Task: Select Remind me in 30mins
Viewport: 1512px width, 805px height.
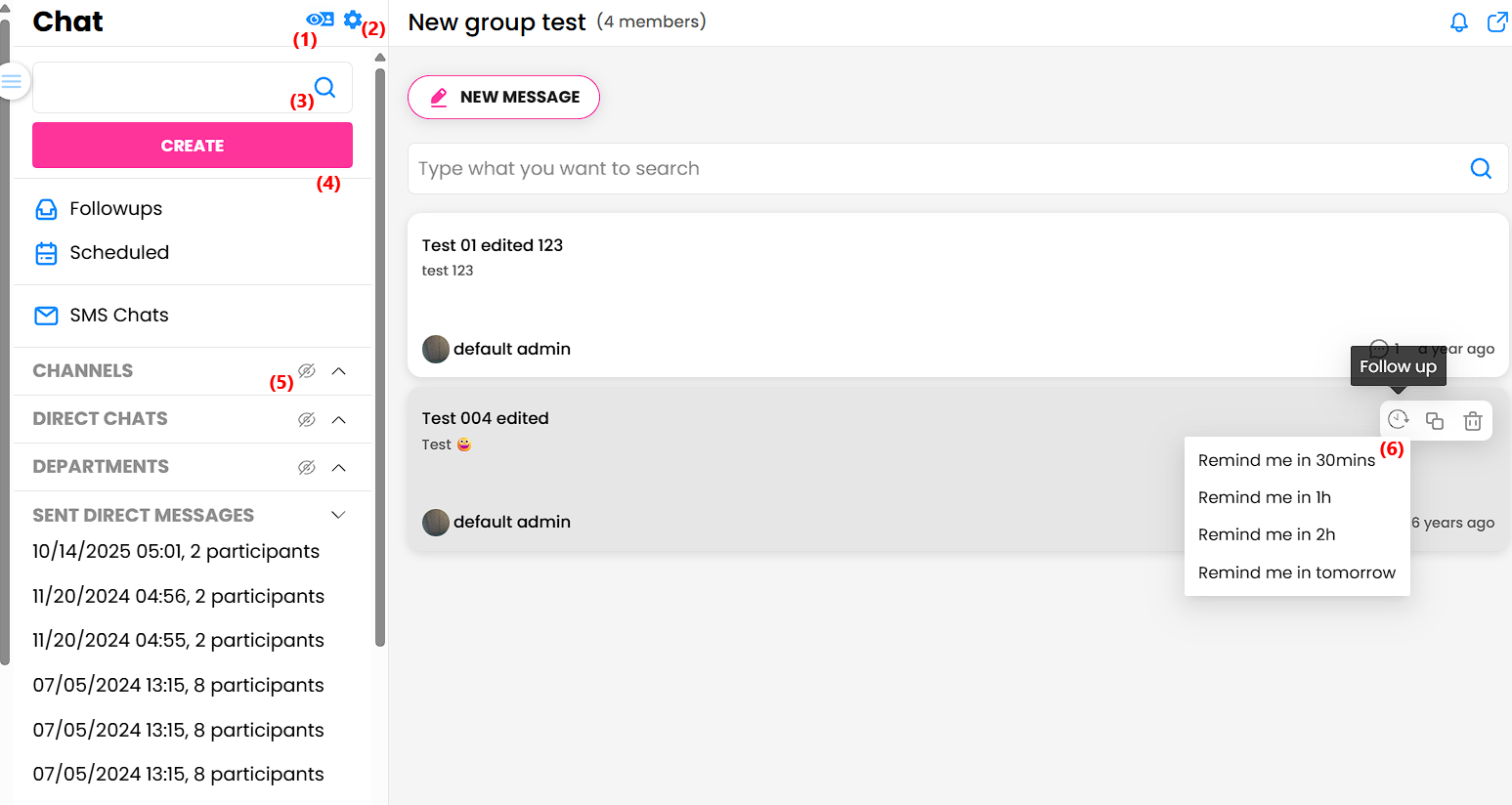Action: (1286, 460)
